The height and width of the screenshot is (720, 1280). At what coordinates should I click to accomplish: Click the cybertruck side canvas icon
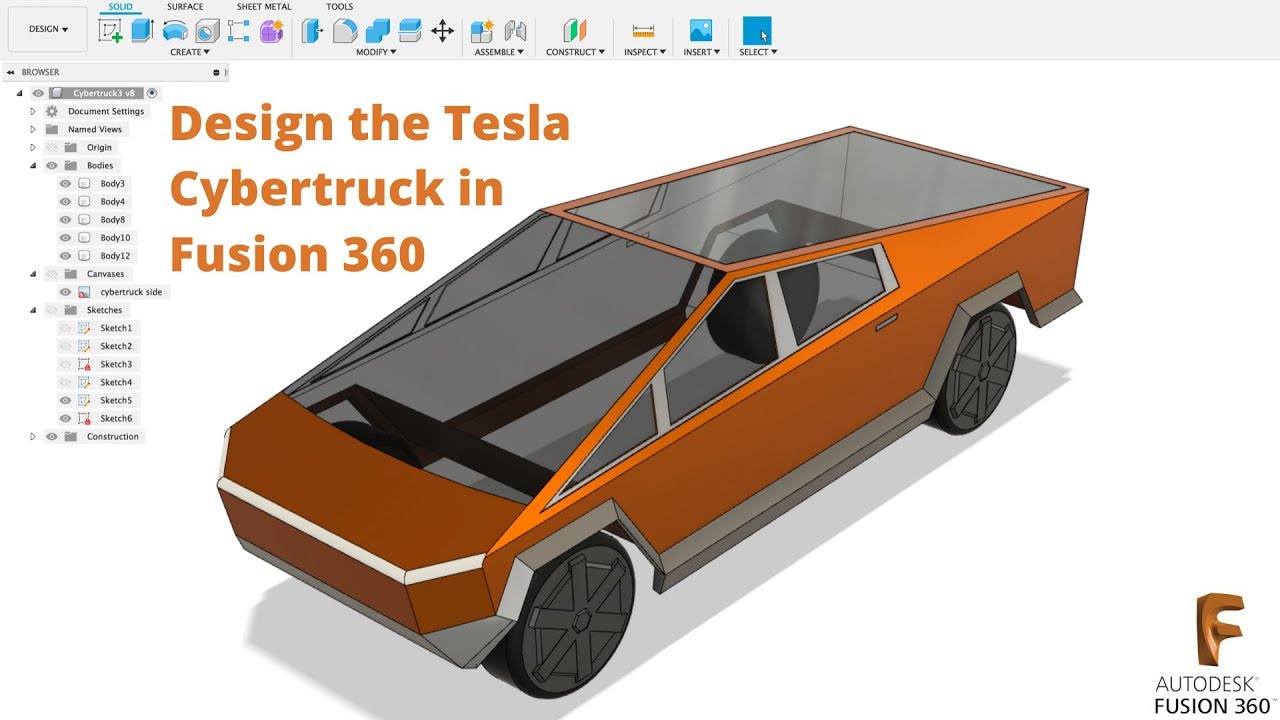pos(84,292)
